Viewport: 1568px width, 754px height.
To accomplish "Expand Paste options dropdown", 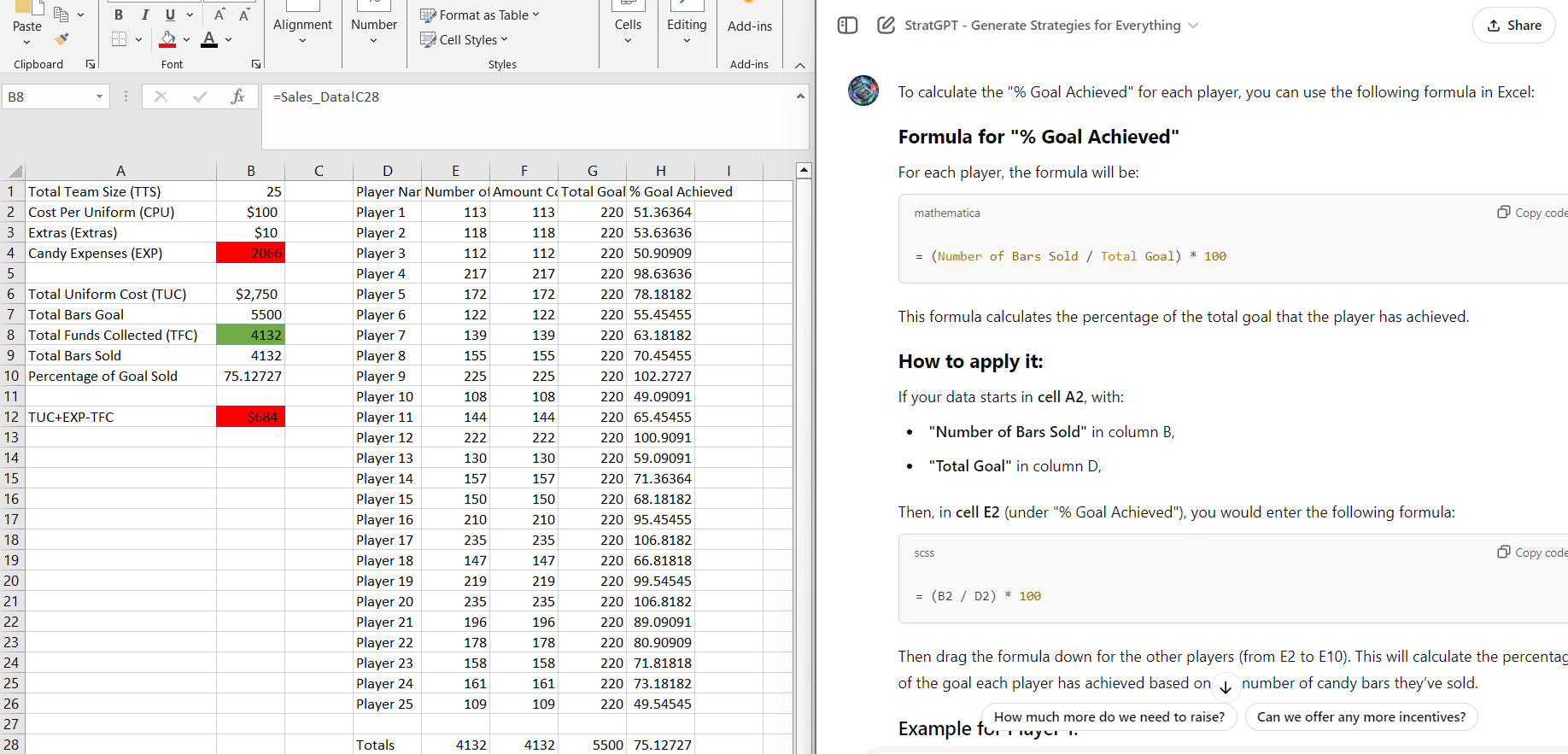I will point(27,43).
